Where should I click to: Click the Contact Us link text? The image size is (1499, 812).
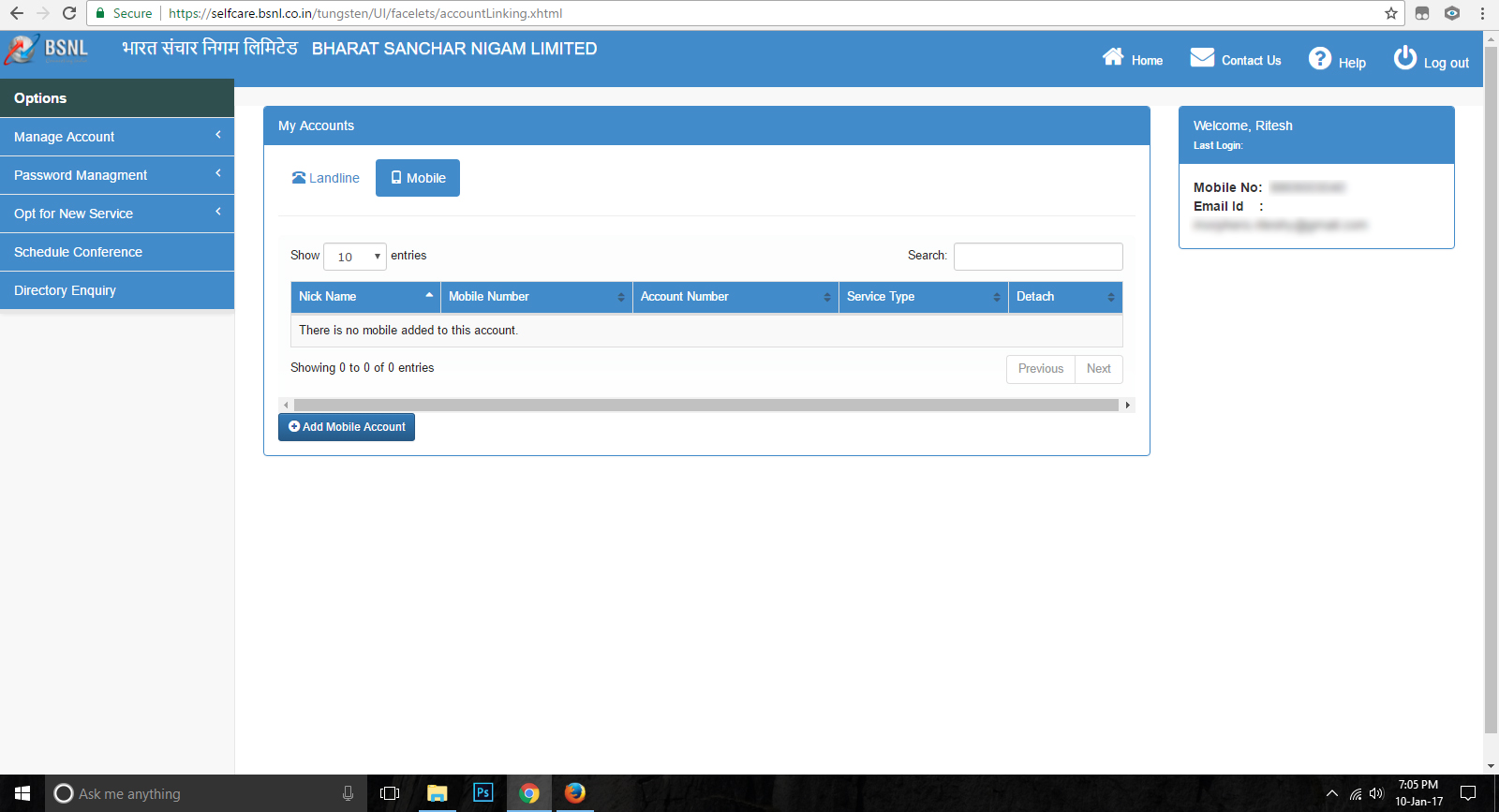tap(1251, 61)
